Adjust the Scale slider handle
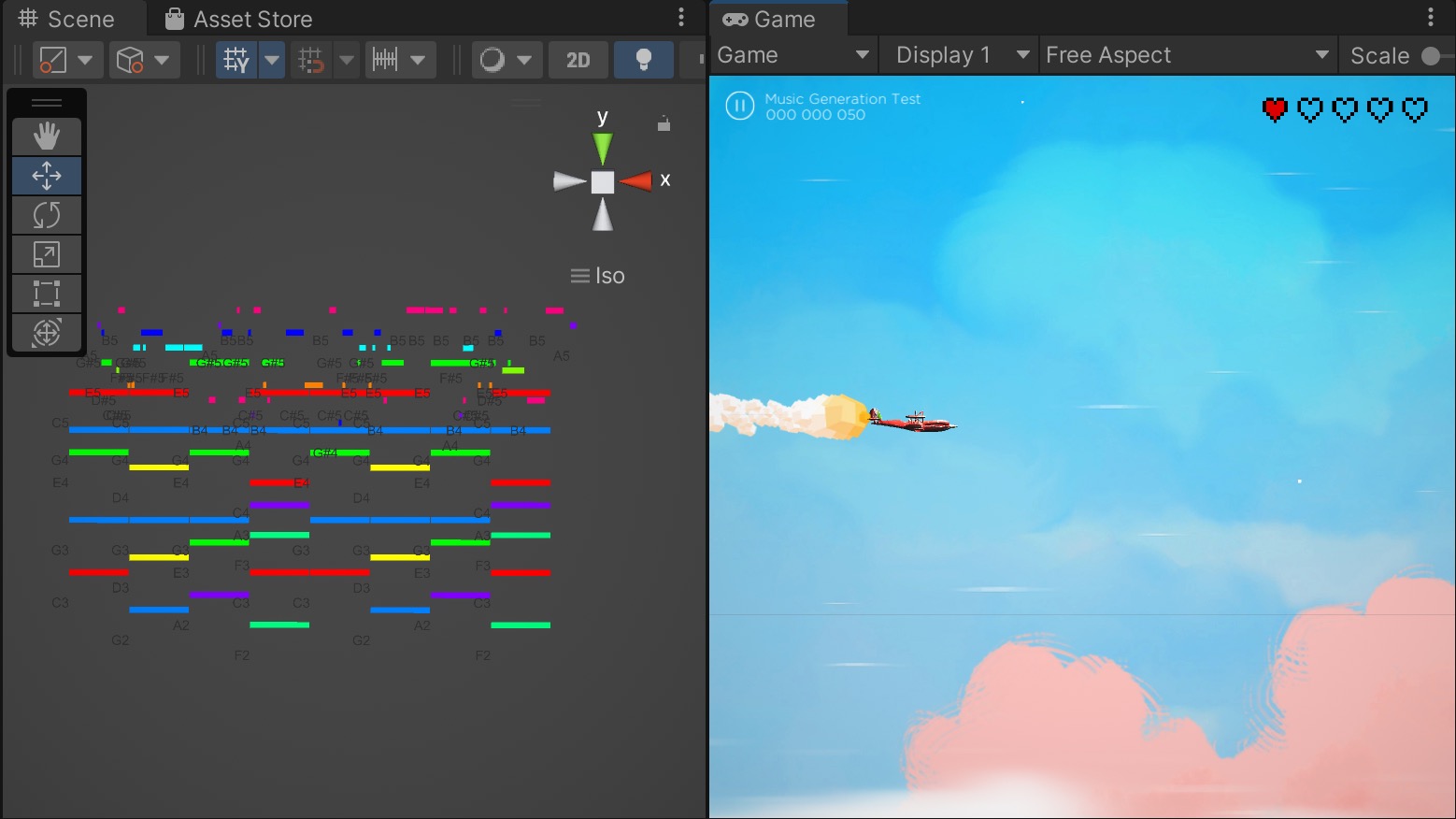Viewport: 1456px width, 819px height. [1431, 56]
